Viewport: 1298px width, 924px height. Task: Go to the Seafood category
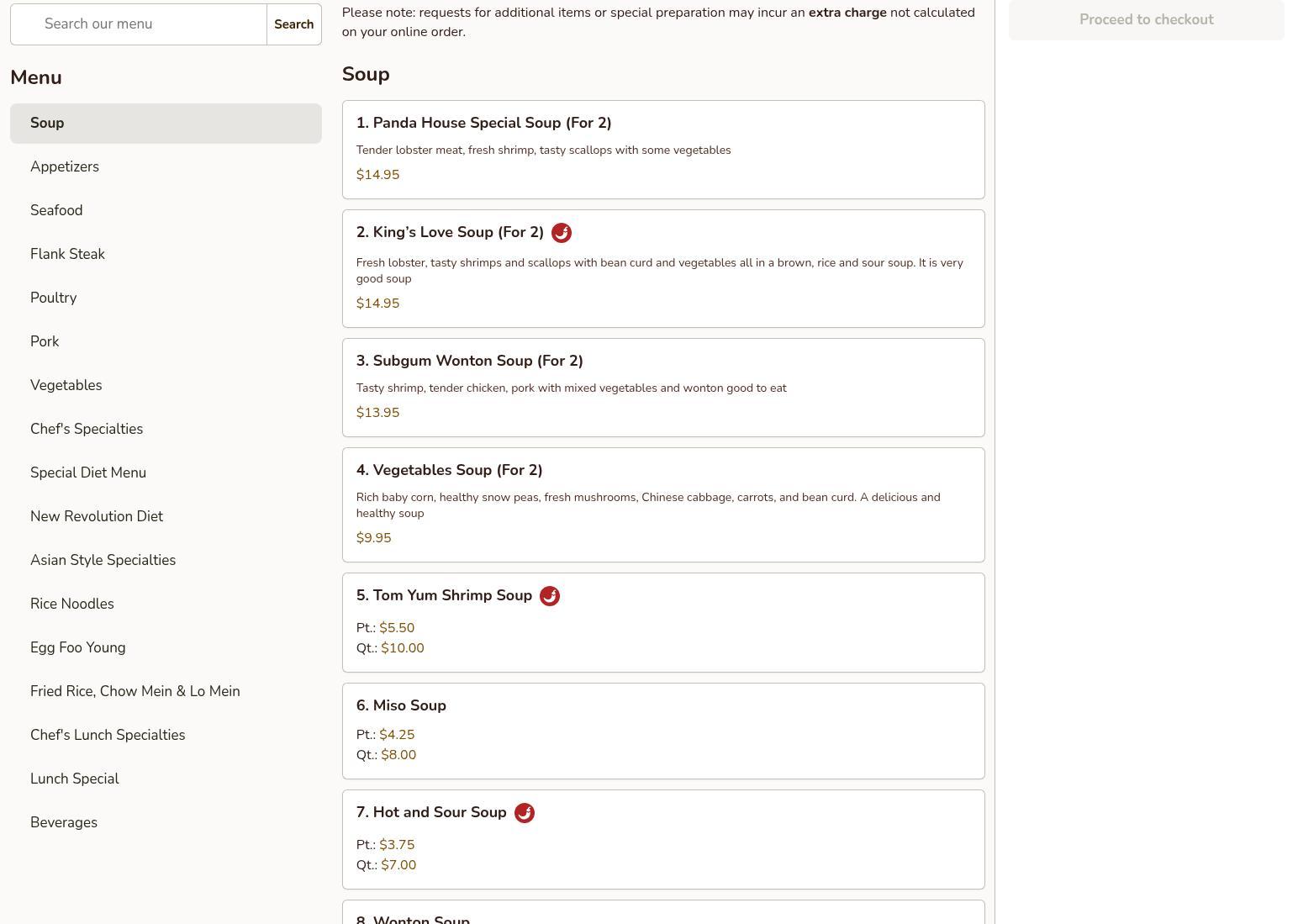pos(56,210)
